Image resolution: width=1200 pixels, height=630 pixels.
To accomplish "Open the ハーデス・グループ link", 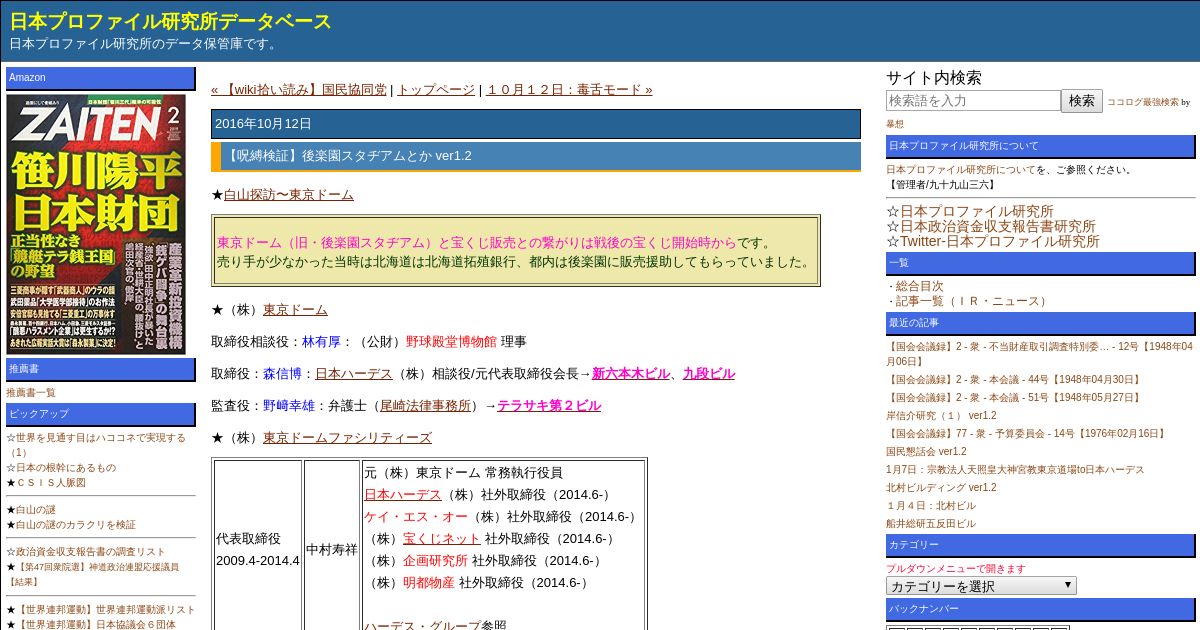I will 422,625.
